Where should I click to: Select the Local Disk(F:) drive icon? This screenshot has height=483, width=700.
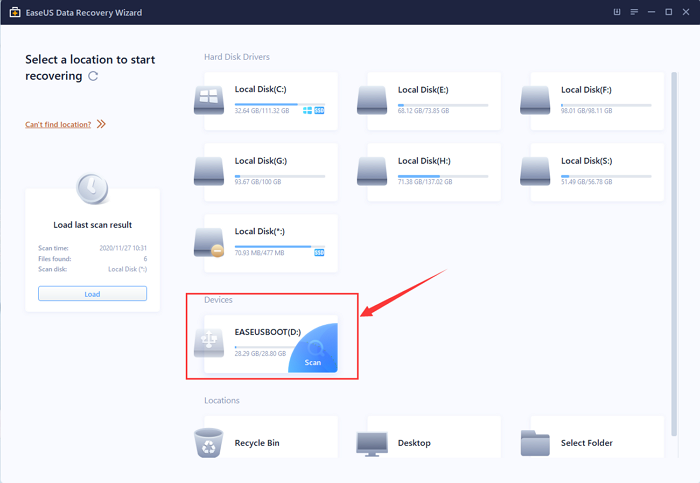(535, 100)
